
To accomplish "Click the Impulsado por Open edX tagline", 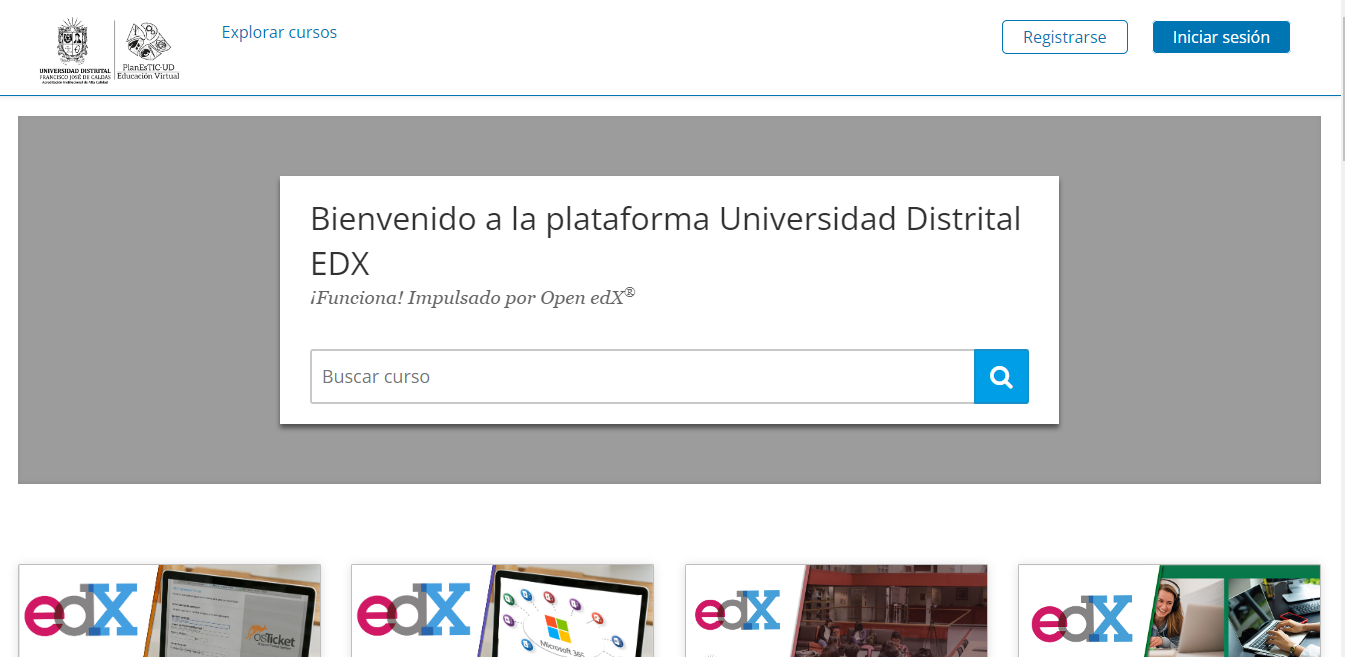I will (x=471, y=296).
